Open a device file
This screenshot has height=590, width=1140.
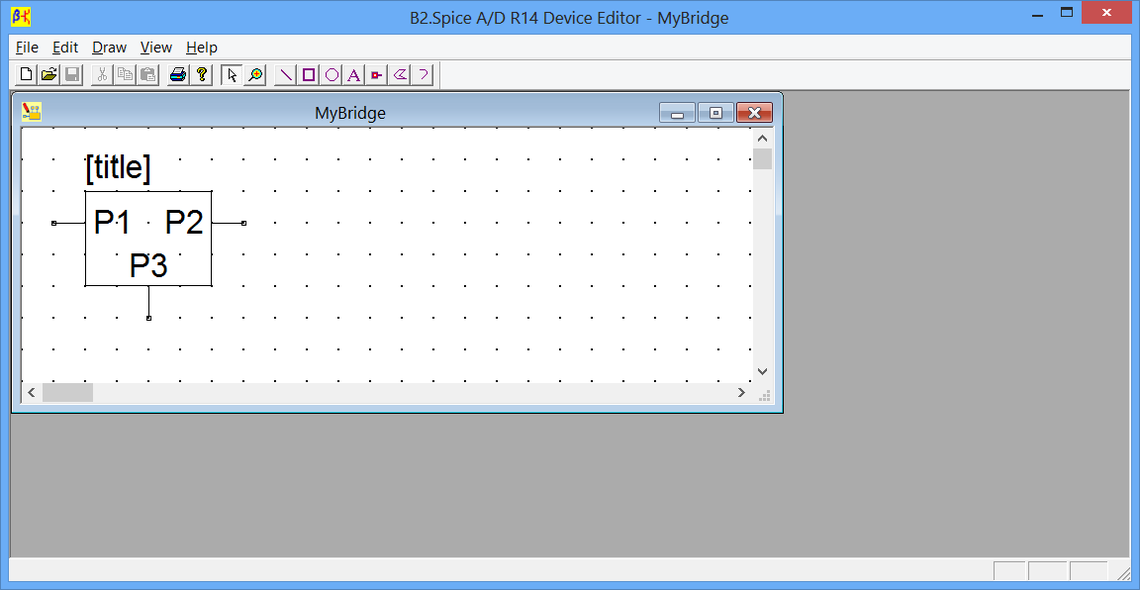click(x=48, y=74)
